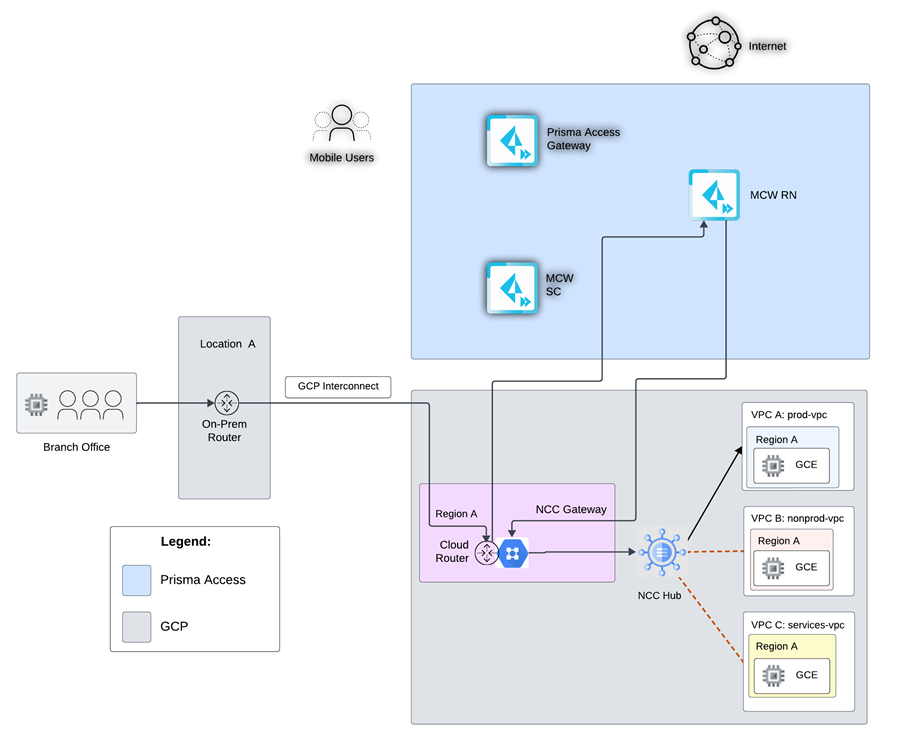Select the GCE chip icon in services-vpc

click(x=773, y=676)
